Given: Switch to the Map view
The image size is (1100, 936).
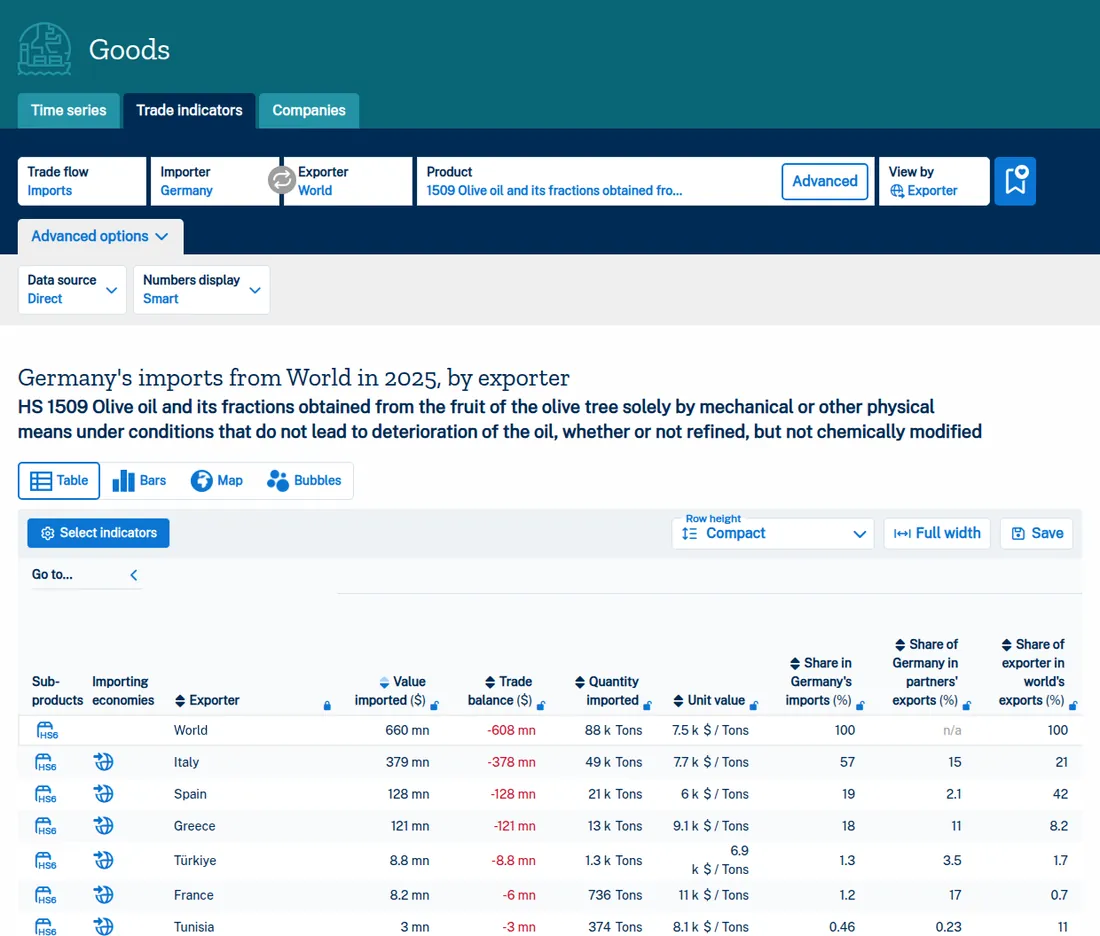Looking at the screenshot, I should 217,481.
